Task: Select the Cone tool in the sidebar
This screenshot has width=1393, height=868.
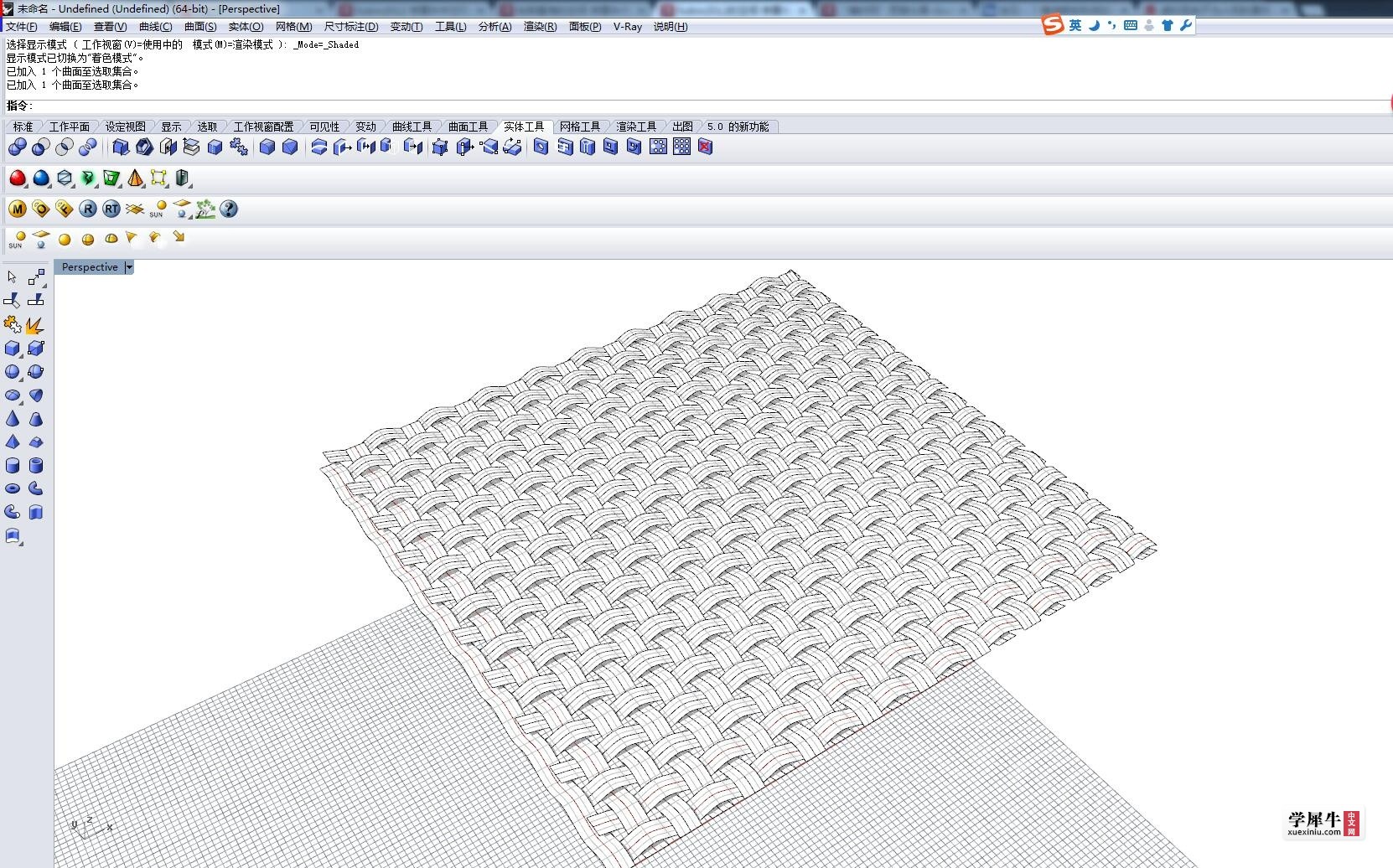Action: coord(13,419)
